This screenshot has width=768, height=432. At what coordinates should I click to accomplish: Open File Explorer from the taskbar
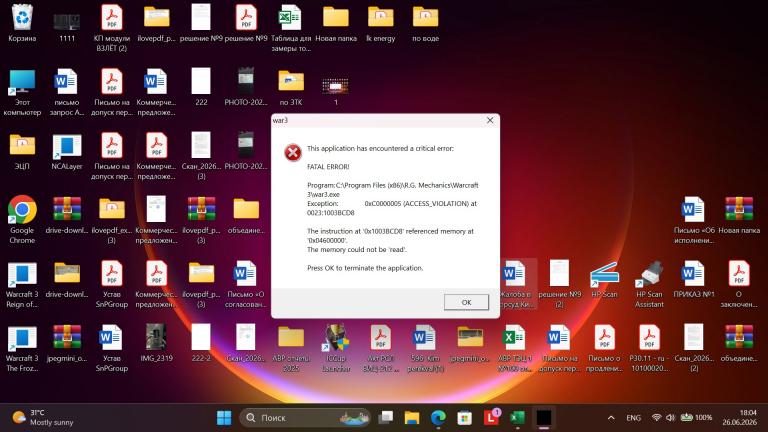[412, 418]
